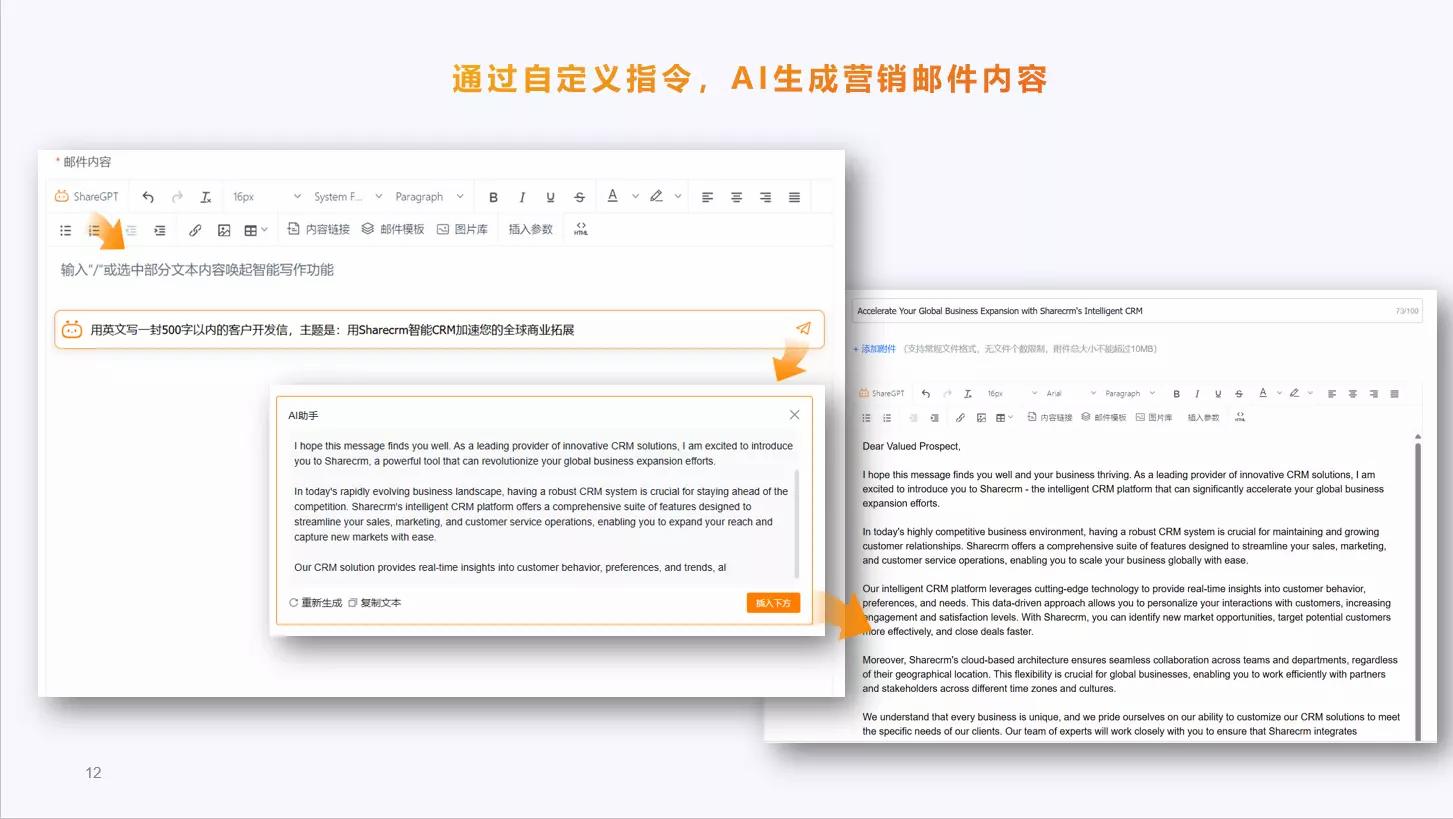Open the text color picker in the left editor

pos(613,197)
